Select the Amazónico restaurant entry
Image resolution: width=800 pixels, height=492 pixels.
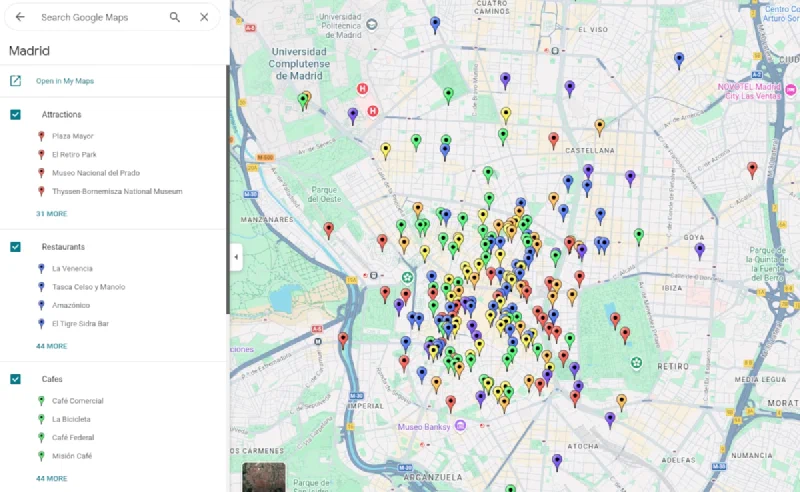(71, 305)
